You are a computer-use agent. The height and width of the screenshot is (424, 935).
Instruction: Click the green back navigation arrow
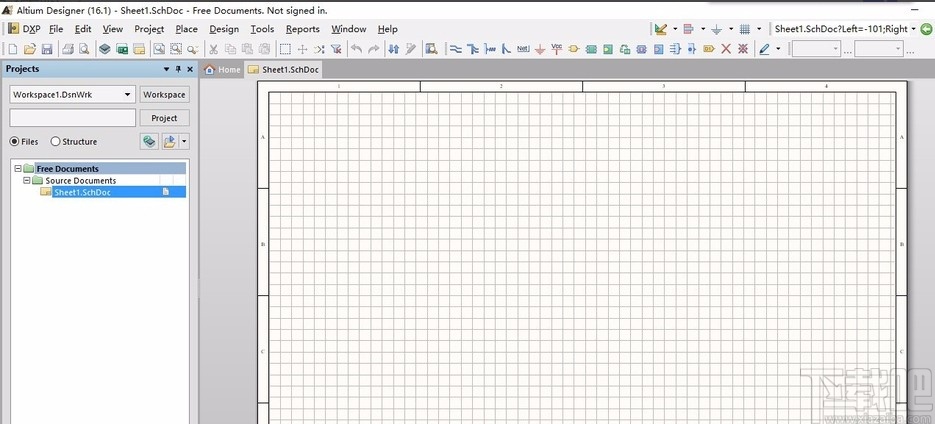(926, 29)
